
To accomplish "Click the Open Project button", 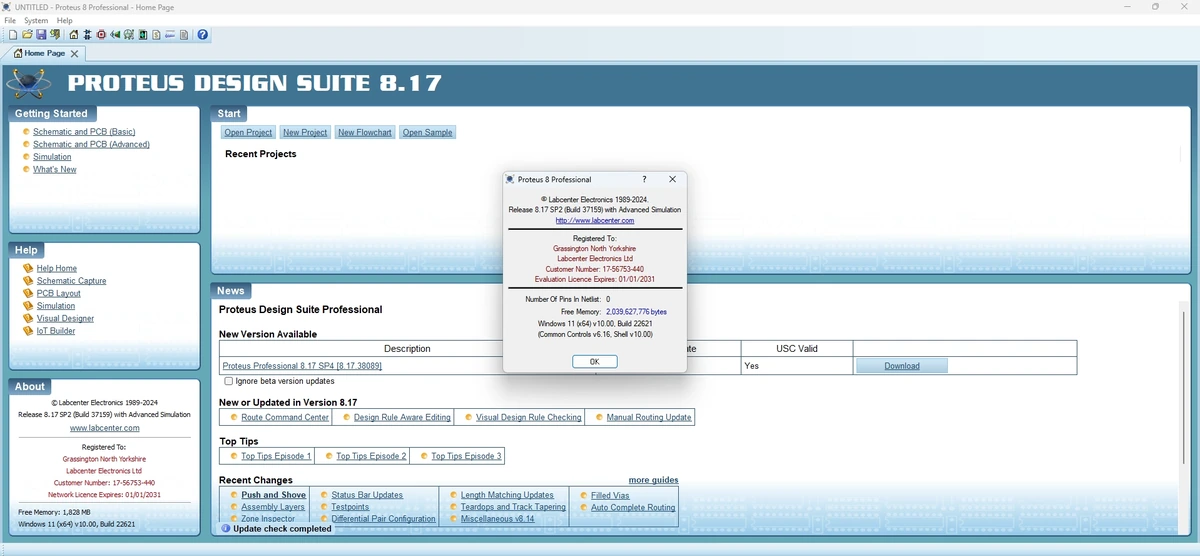I will pyautogui.click(x=248, y=132).
